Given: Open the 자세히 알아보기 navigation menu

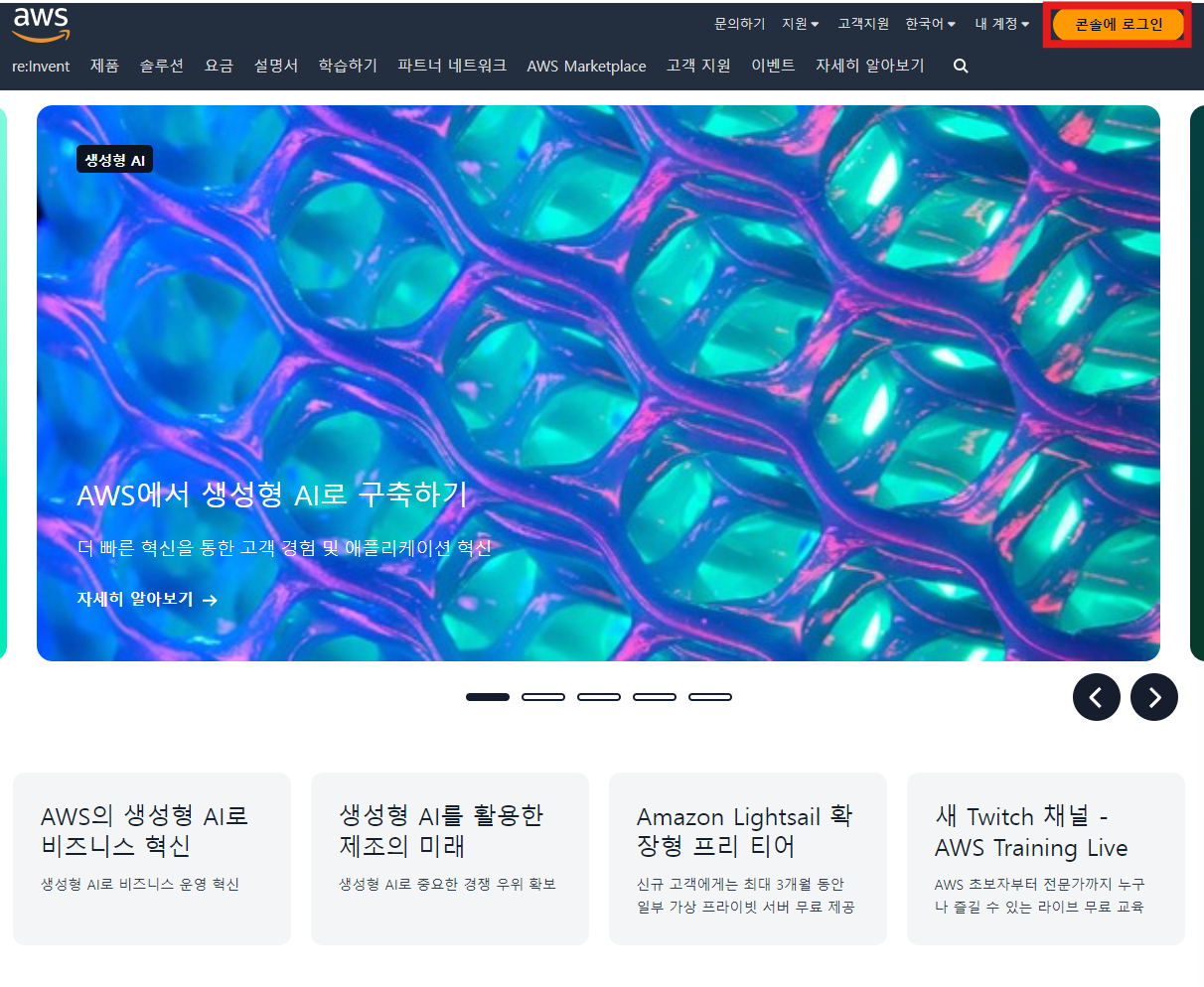Looking at the screenshot, I should tap(869, 66).
